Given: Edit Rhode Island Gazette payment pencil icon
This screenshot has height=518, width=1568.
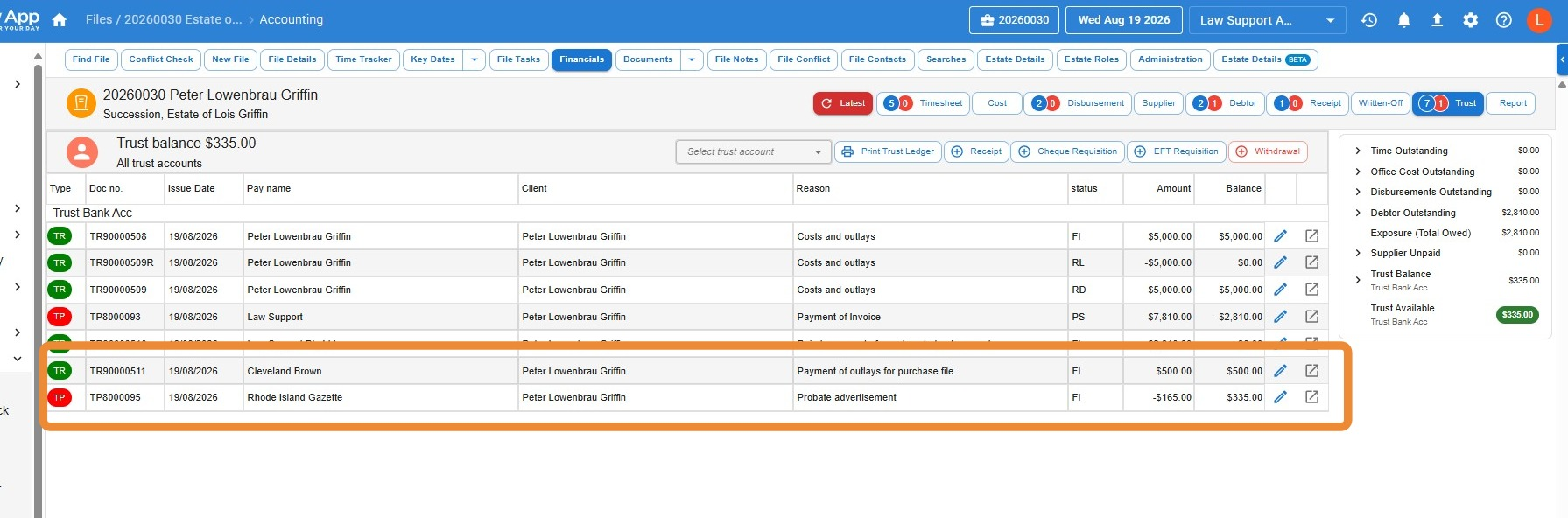Looking at the screenshot, I should pos(1280,397).
